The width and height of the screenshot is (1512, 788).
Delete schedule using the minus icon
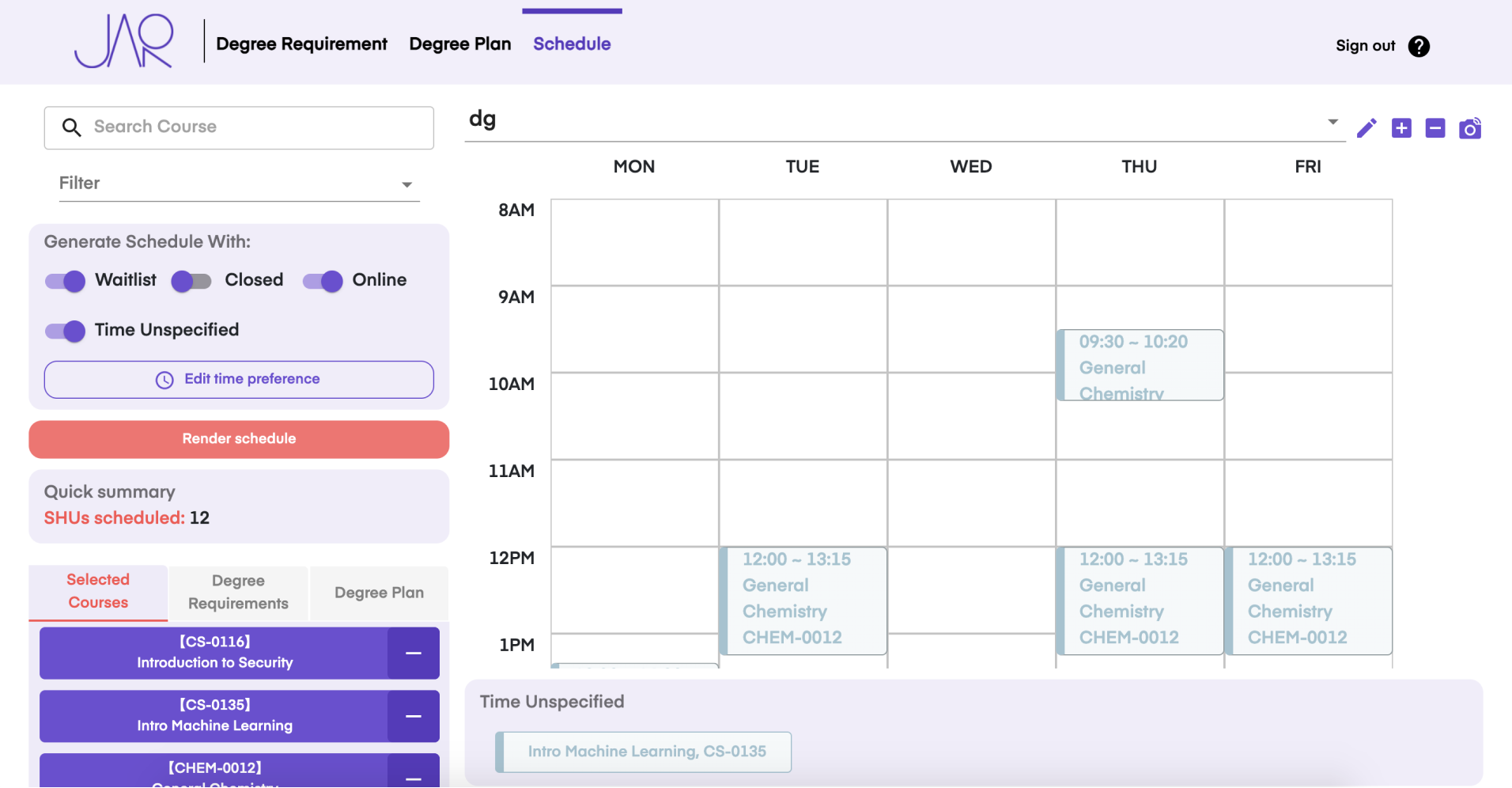[x=1435, y=128]
